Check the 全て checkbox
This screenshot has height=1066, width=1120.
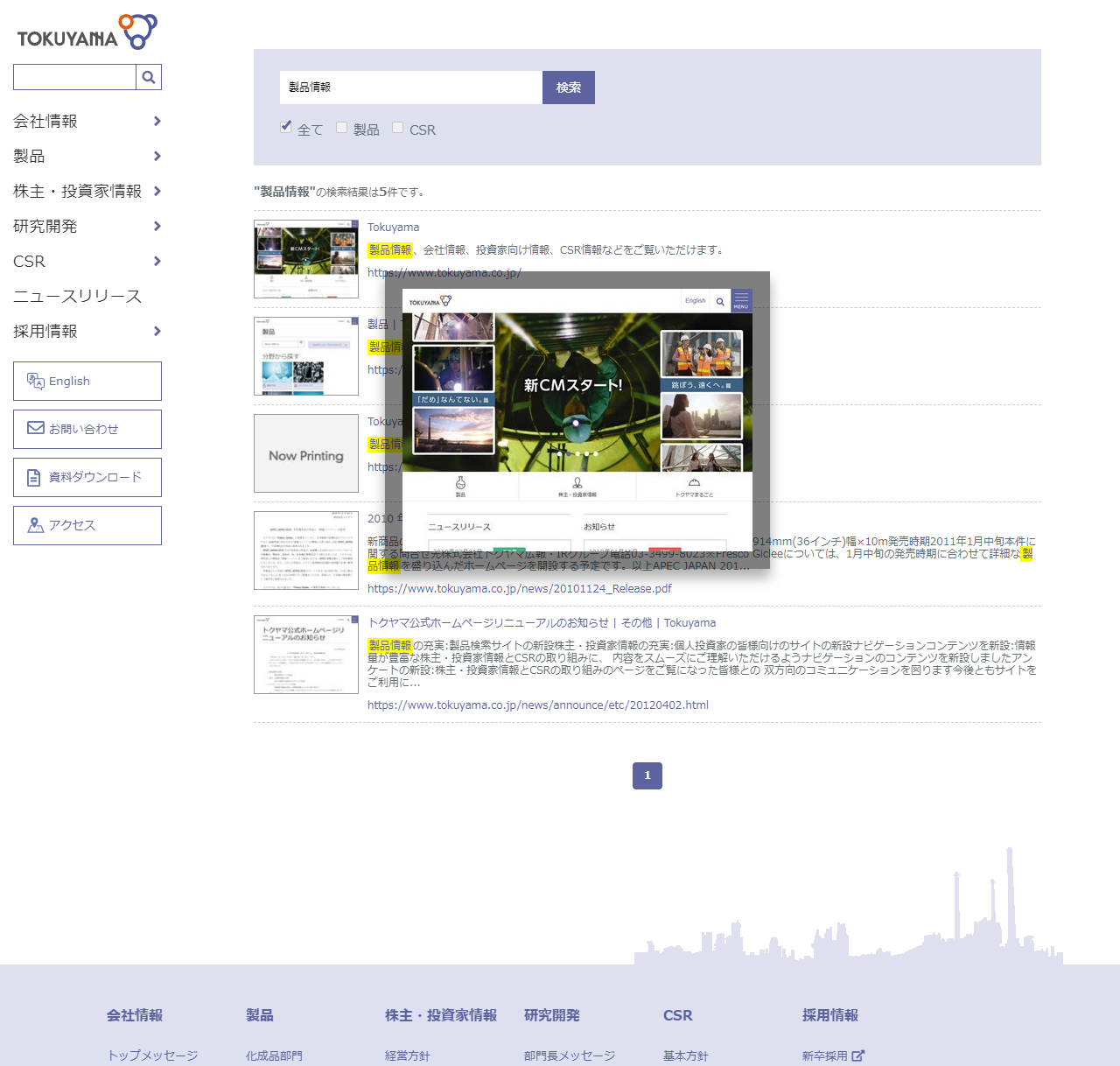(286, 127)
